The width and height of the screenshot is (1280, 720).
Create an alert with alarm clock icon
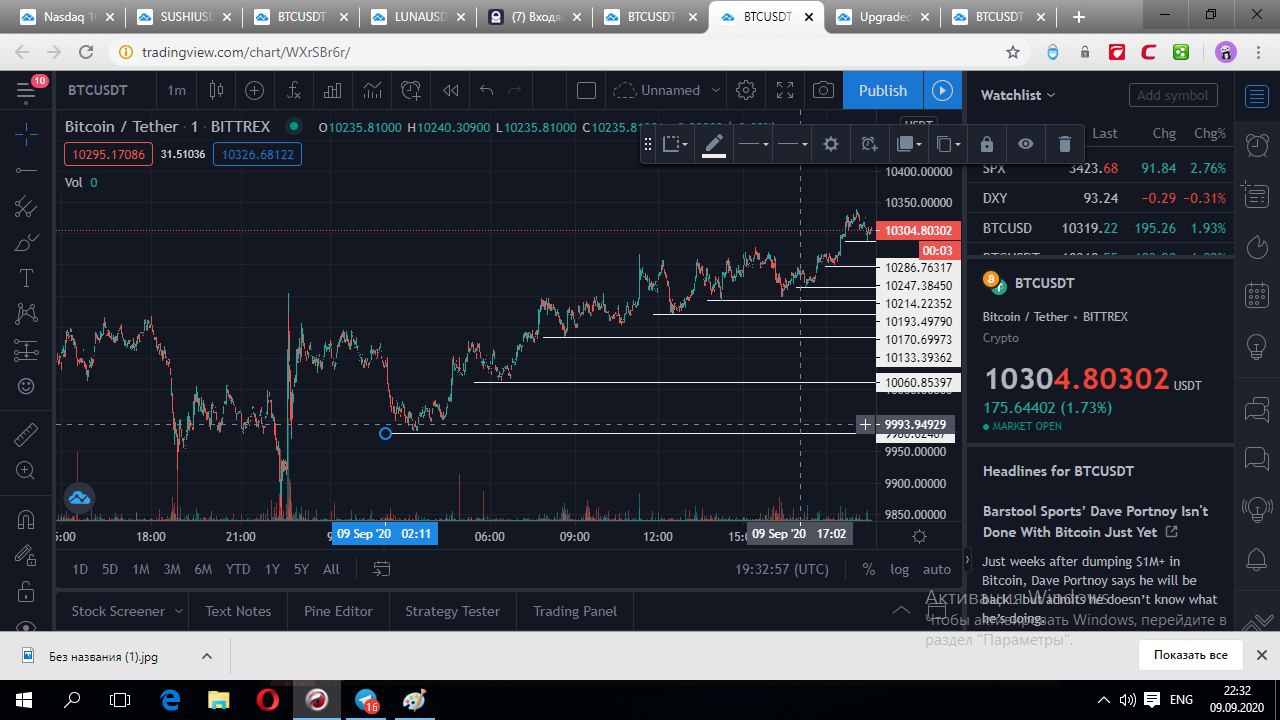coord(411,91)
